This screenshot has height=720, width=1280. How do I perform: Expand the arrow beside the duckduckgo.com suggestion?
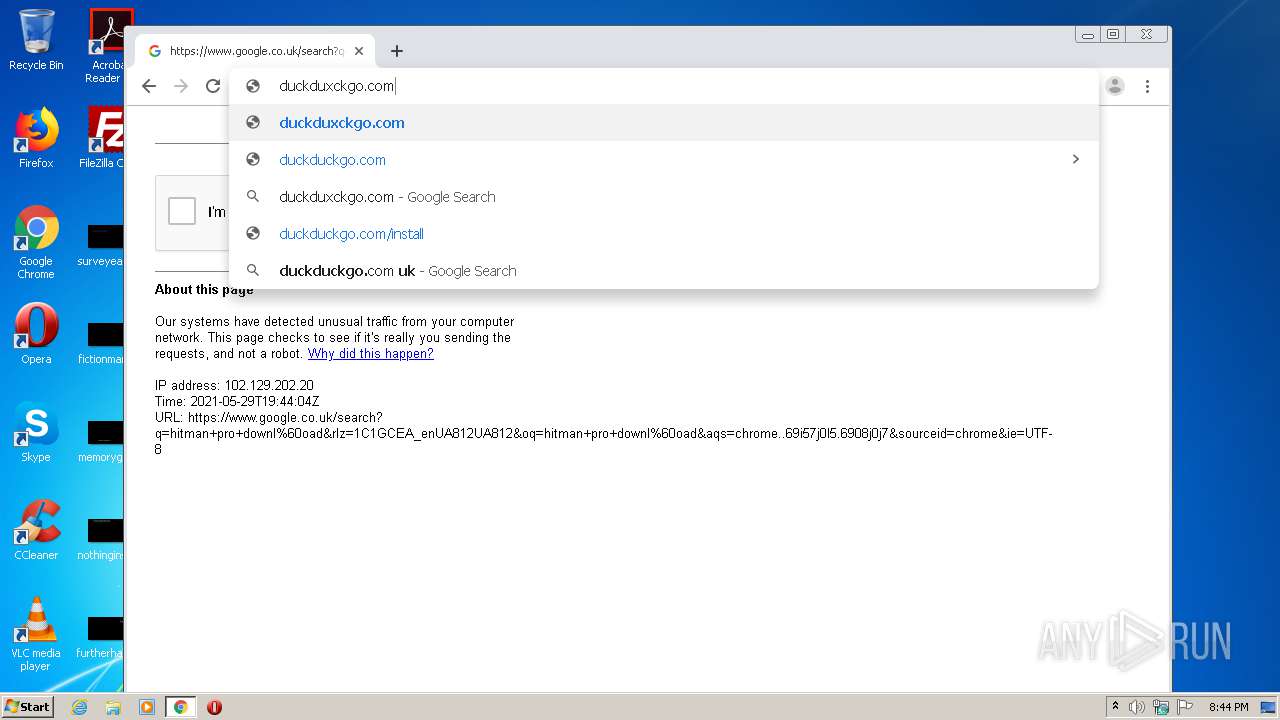[x=1075, y=159]
